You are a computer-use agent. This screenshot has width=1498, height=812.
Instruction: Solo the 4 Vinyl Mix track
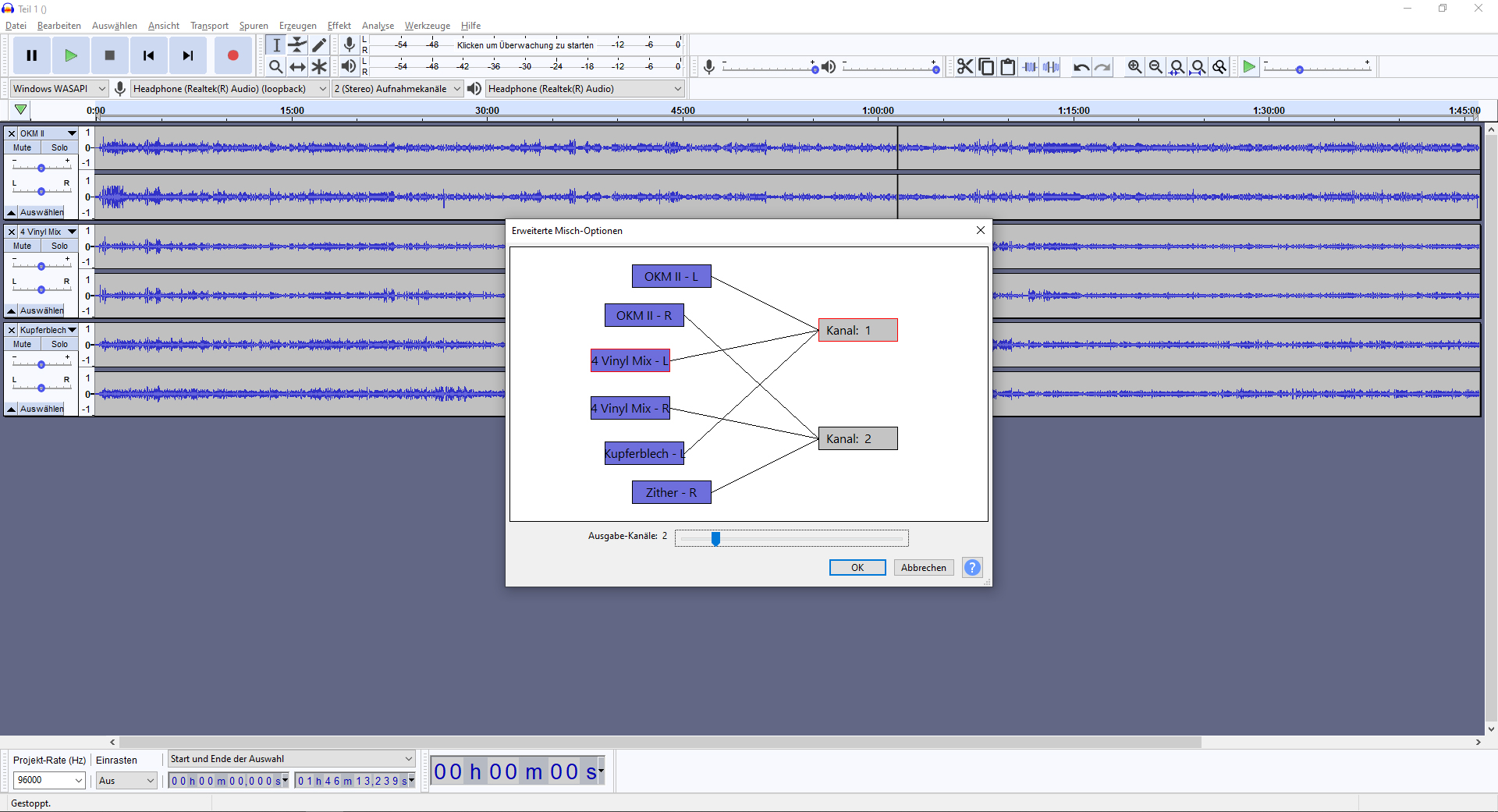tap(60, 246)
